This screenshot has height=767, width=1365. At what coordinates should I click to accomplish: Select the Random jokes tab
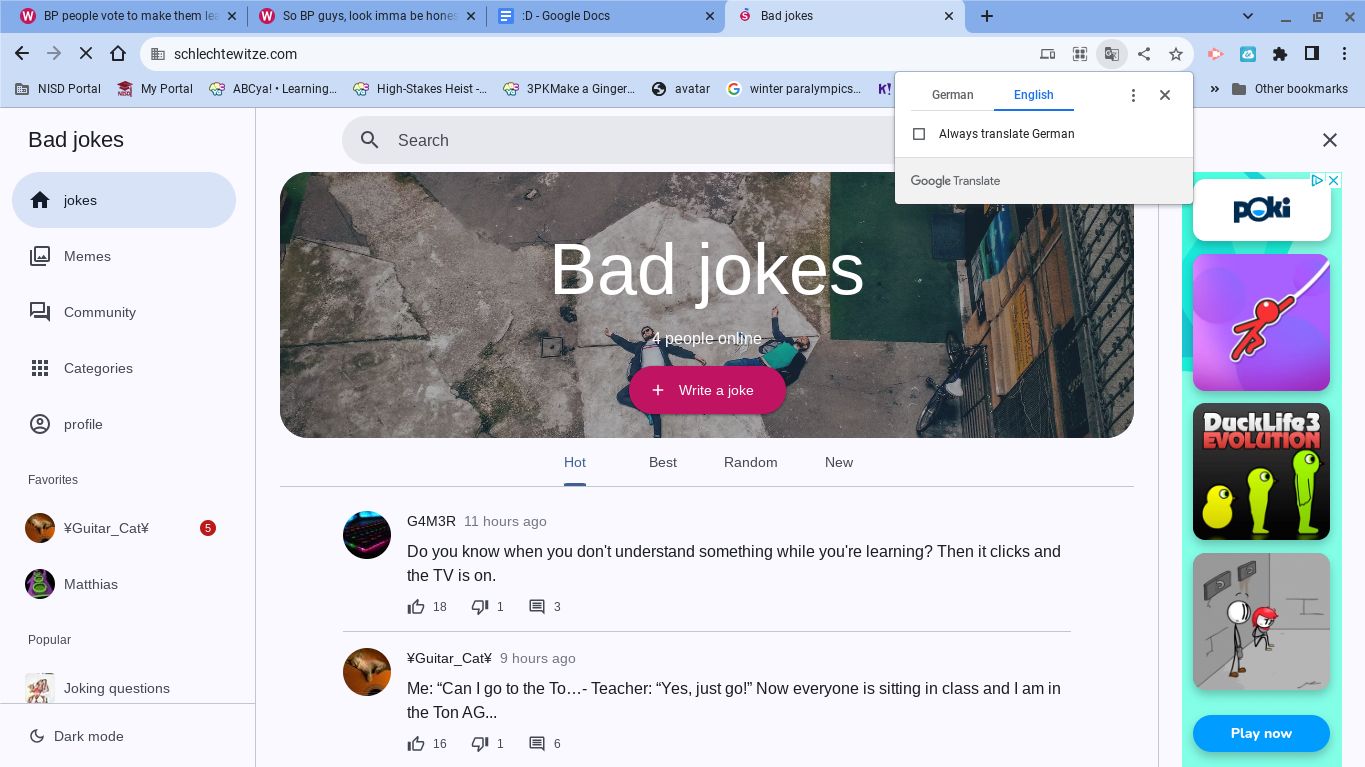point(750,462)
